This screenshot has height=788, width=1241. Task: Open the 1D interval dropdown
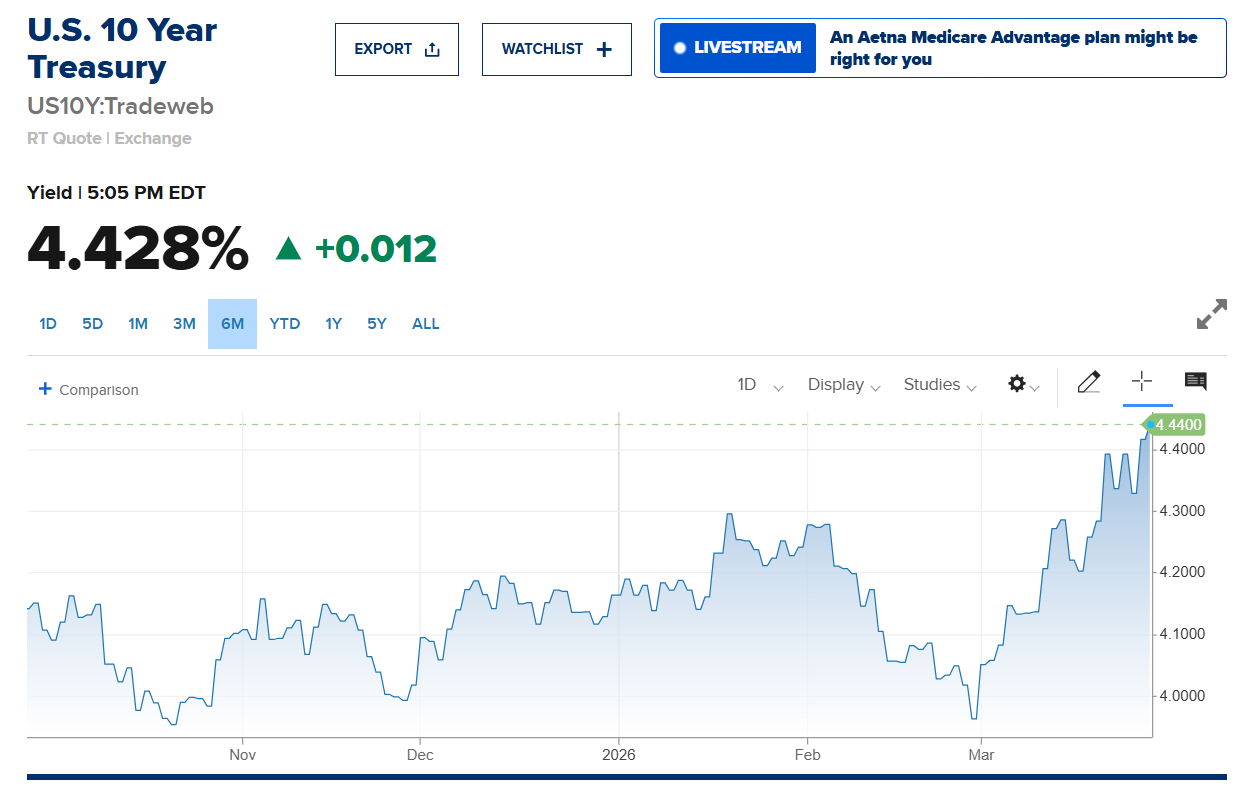tap(760, 385)
